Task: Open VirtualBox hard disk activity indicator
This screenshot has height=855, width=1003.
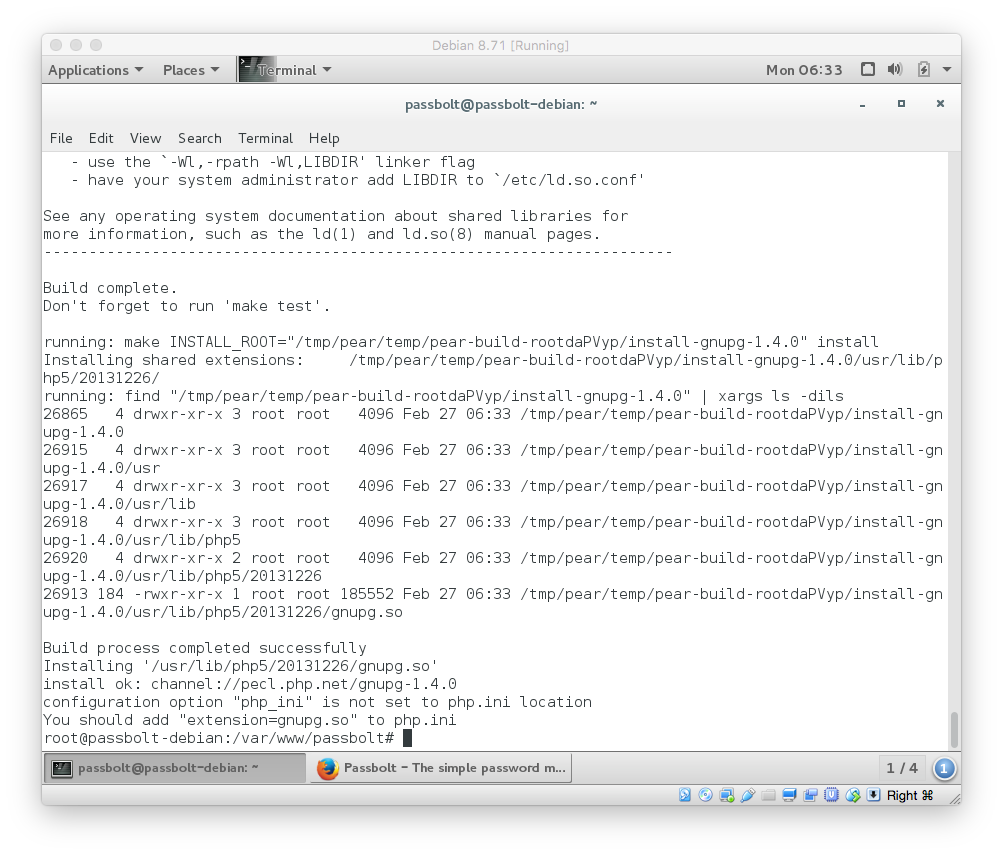Action: [x=684, y=795]
